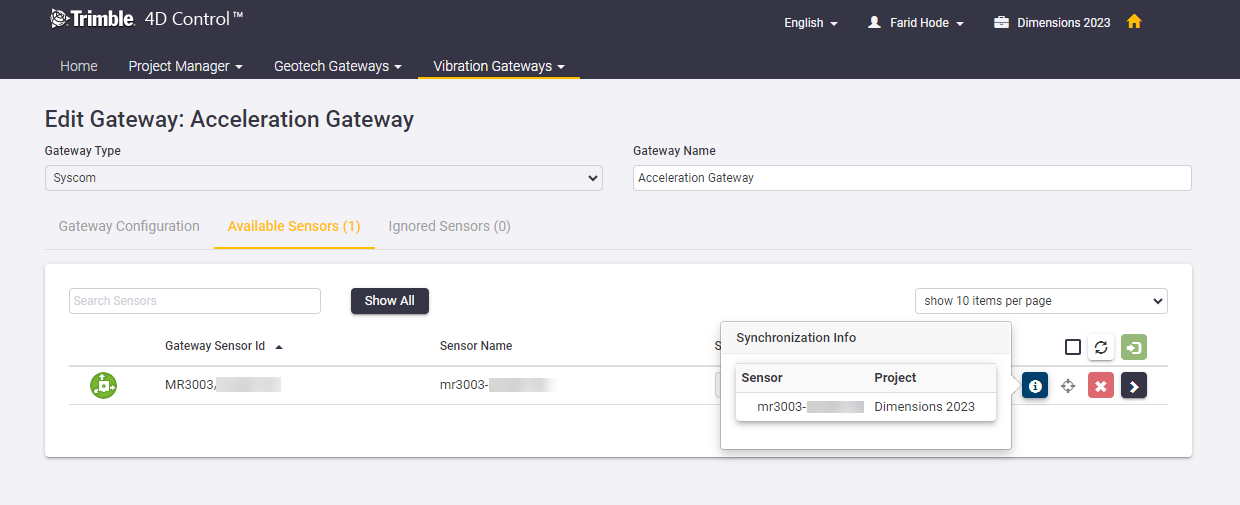Click the green import sensors icon button
The image size is (1240, 505).
tap(1134, 347)
